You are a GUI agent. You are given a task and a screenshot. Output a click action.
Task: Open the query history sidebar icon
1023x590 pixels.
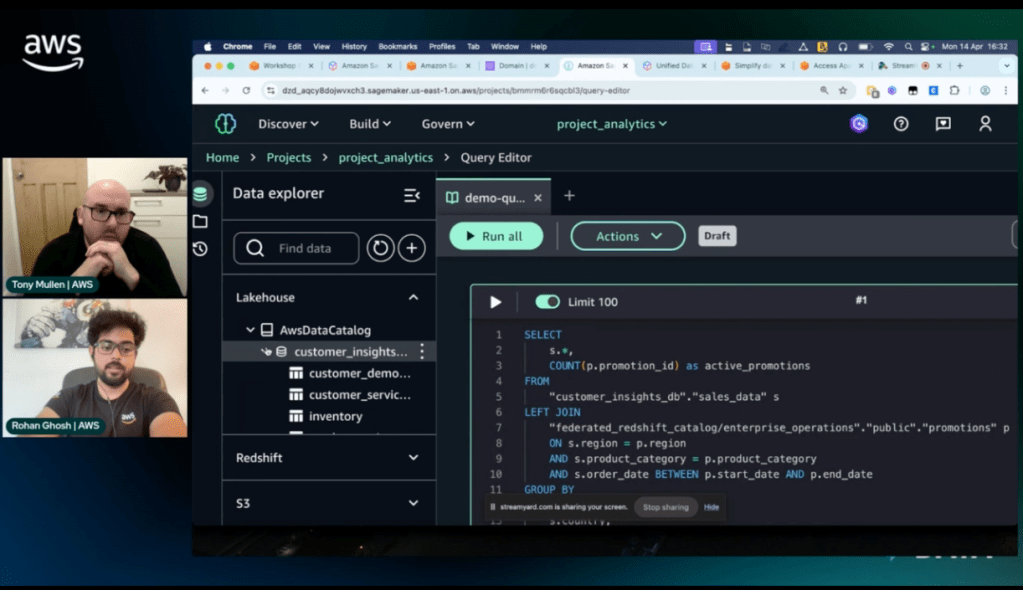[x=200, y=249]
